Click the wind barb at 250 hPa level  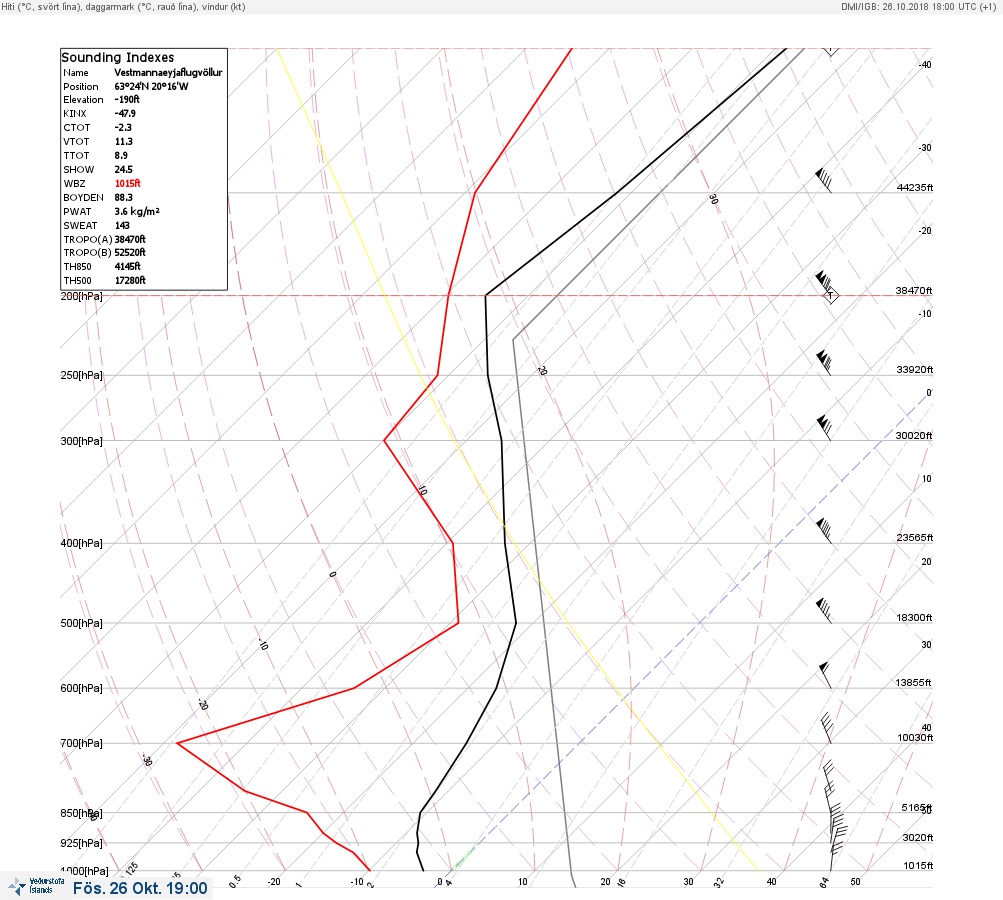(824, 363)
